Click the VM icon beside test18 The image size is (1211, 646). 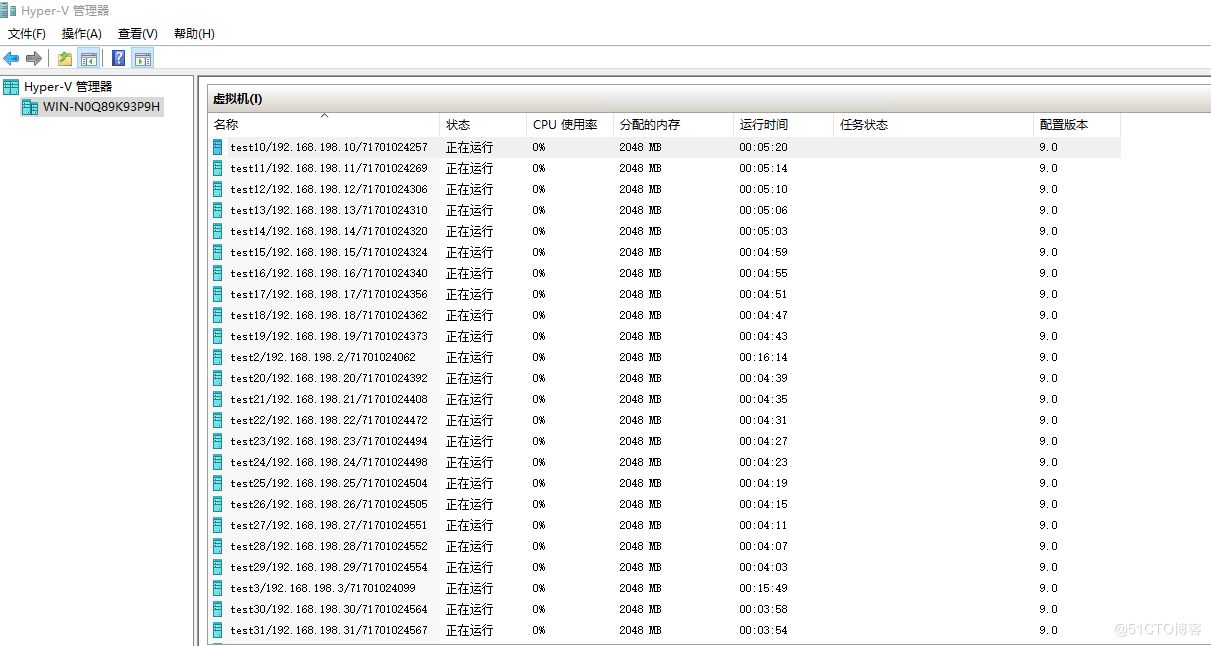click(218, 315)
